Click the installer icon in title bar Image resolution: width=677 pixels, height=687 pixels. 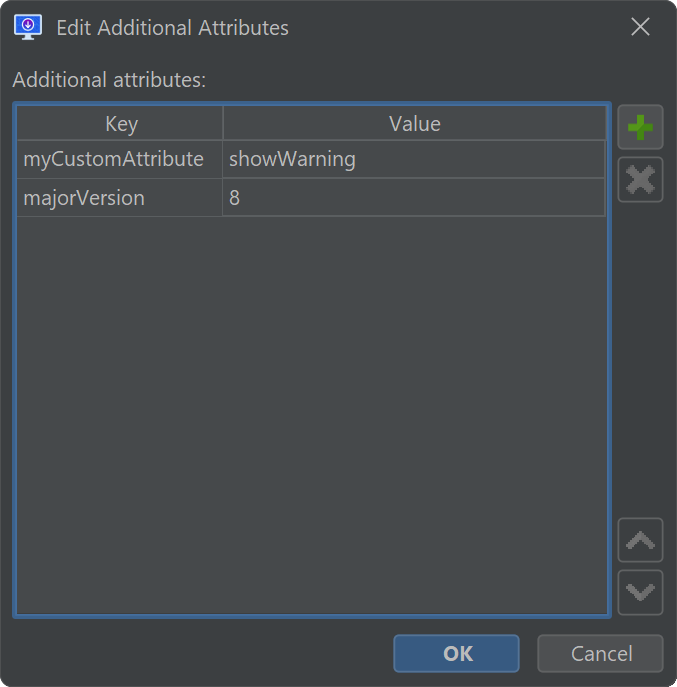[x=28, y=27]
